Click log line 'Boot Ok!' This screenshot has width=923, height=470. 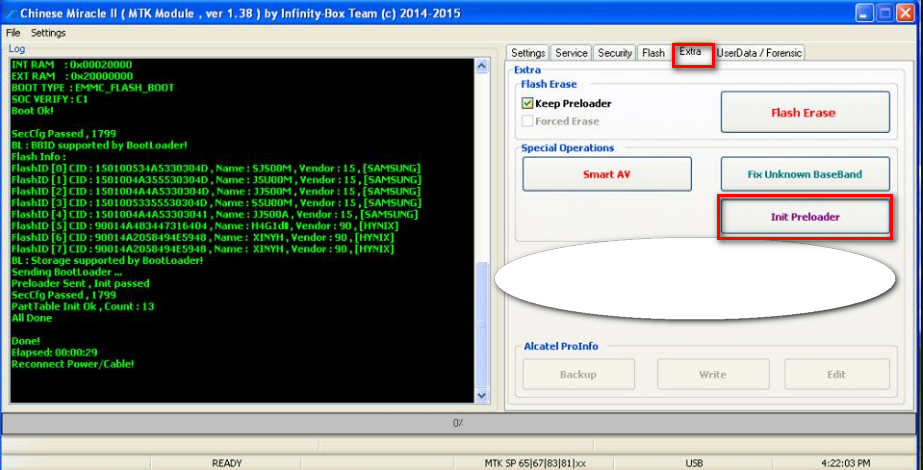(x=32, y=111)
